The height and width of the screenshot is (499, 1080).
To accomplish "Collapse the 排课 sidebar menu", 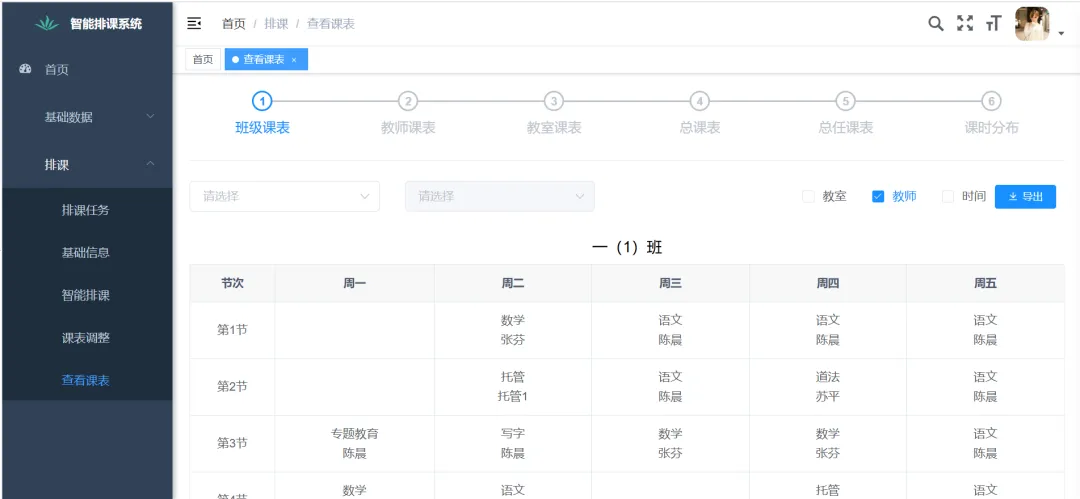I will (87, 165).
